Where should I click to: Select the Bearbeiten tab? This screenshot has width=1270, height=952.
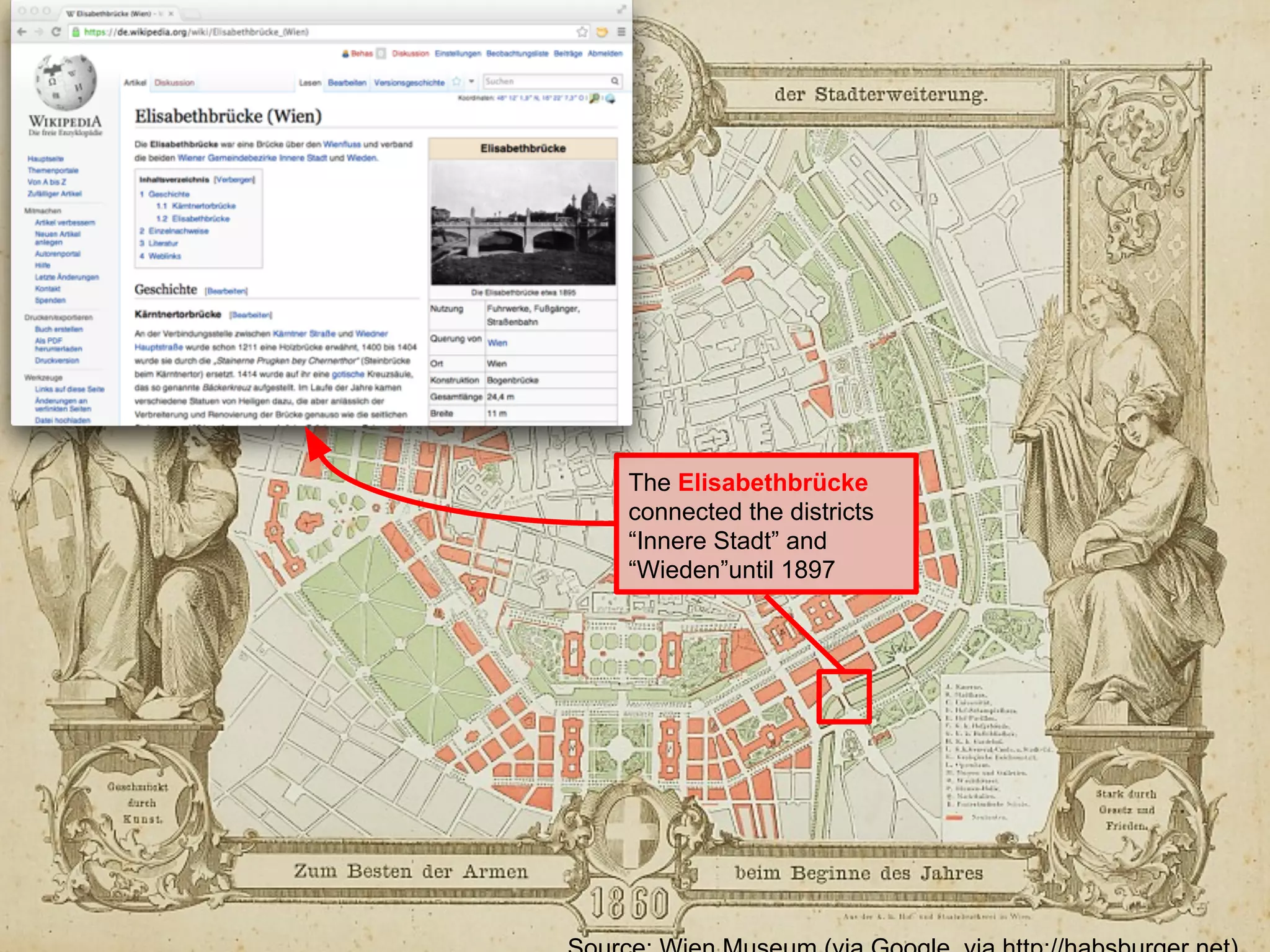click(x=347, y=82)
